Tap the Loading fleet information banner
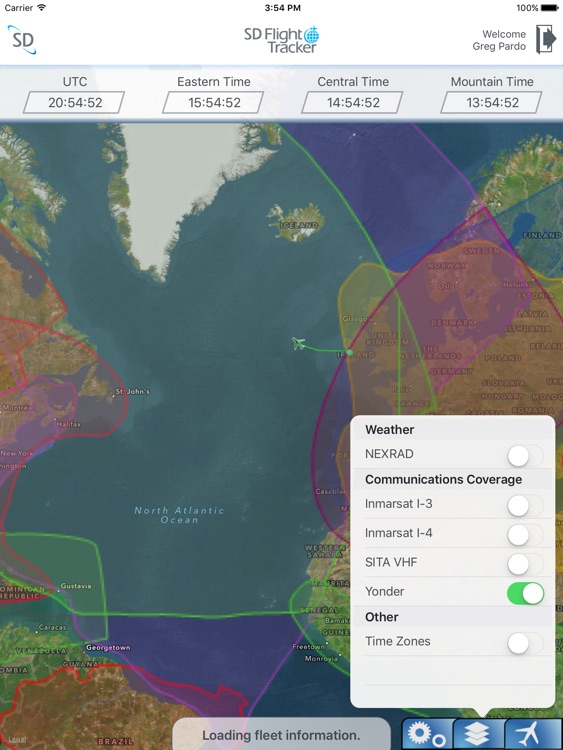 281,735
